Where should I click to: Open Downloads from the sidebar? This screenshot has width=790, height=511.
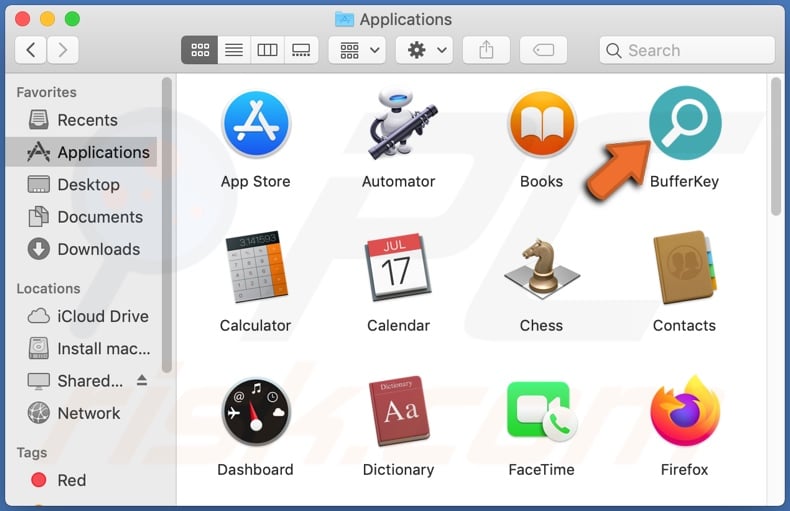[82, 249]
